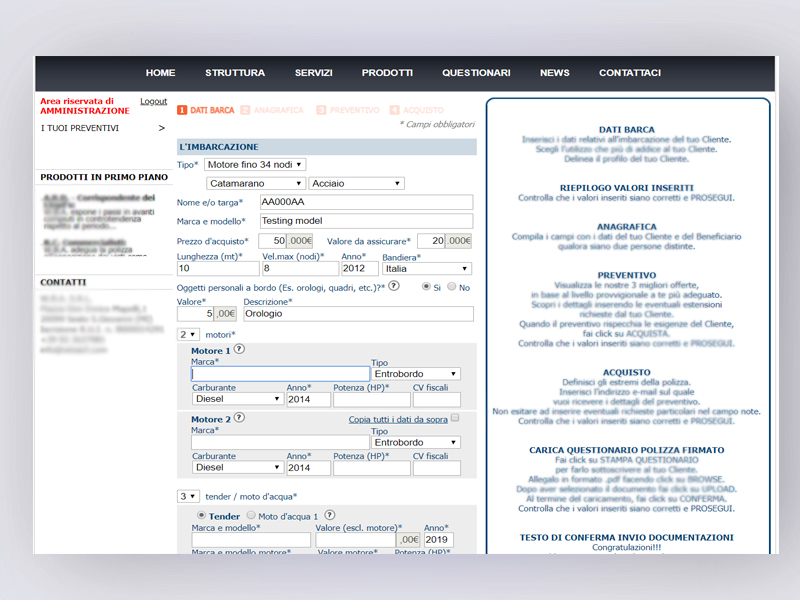Click the step 1 Dati Barca number icon

[182, 110]
